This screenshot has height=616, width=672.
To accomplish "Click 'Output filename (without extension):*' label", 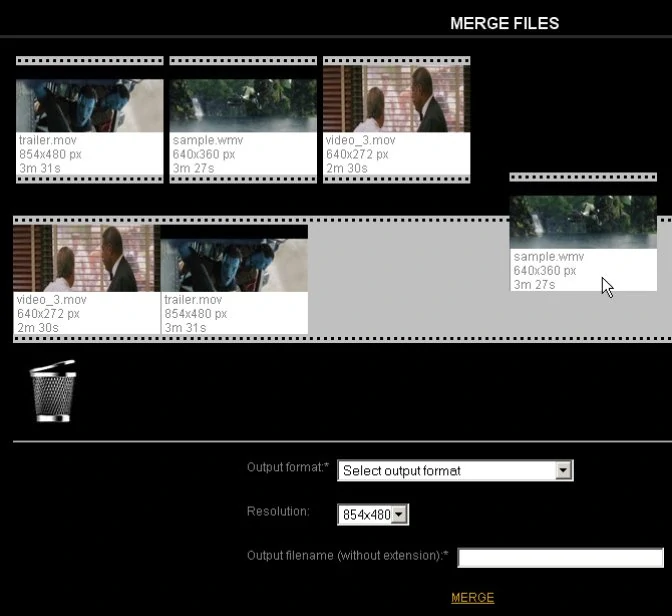I will pos(348,556).
